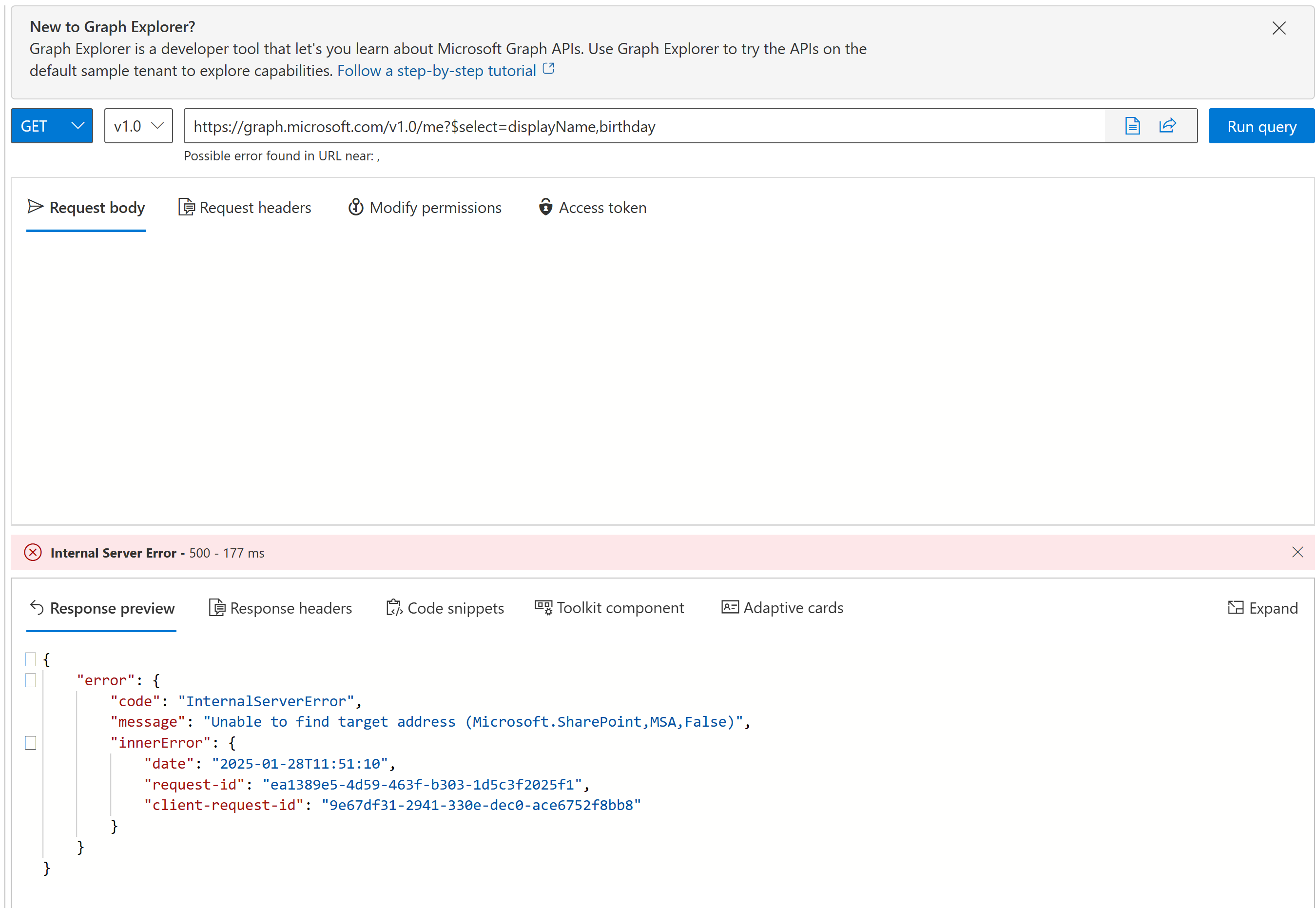This screenshot has width=1316, height=908.
Task: Click the "InternalServerError" code value
Action: pyautogui.click(x=266, y=701)
